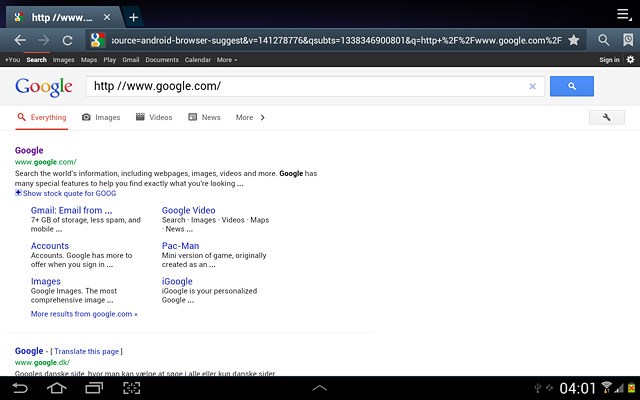The width and height of the screenshot is (640, 400).
Task: Open Play in the top bar
Action: click(x=109, y=60)
